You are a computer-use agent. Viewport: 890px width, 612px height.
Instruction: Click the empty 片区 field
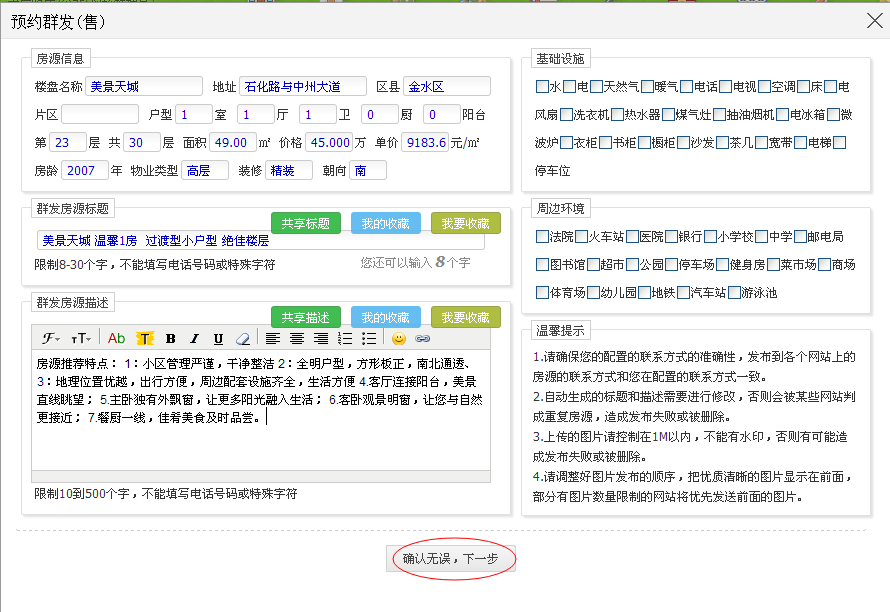point(100,115)
